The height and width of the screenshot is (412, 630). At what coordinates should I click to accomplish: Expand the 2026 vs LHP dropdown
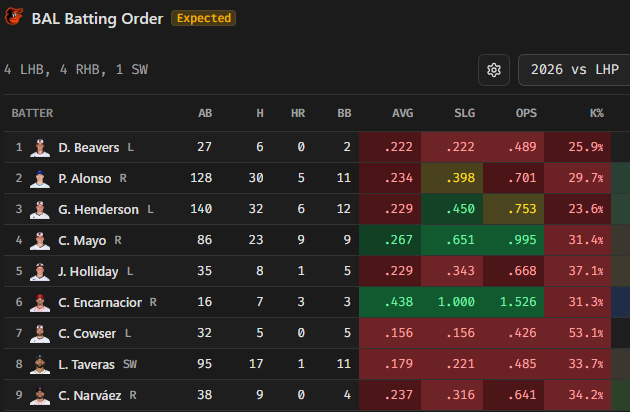pos(574,70)
